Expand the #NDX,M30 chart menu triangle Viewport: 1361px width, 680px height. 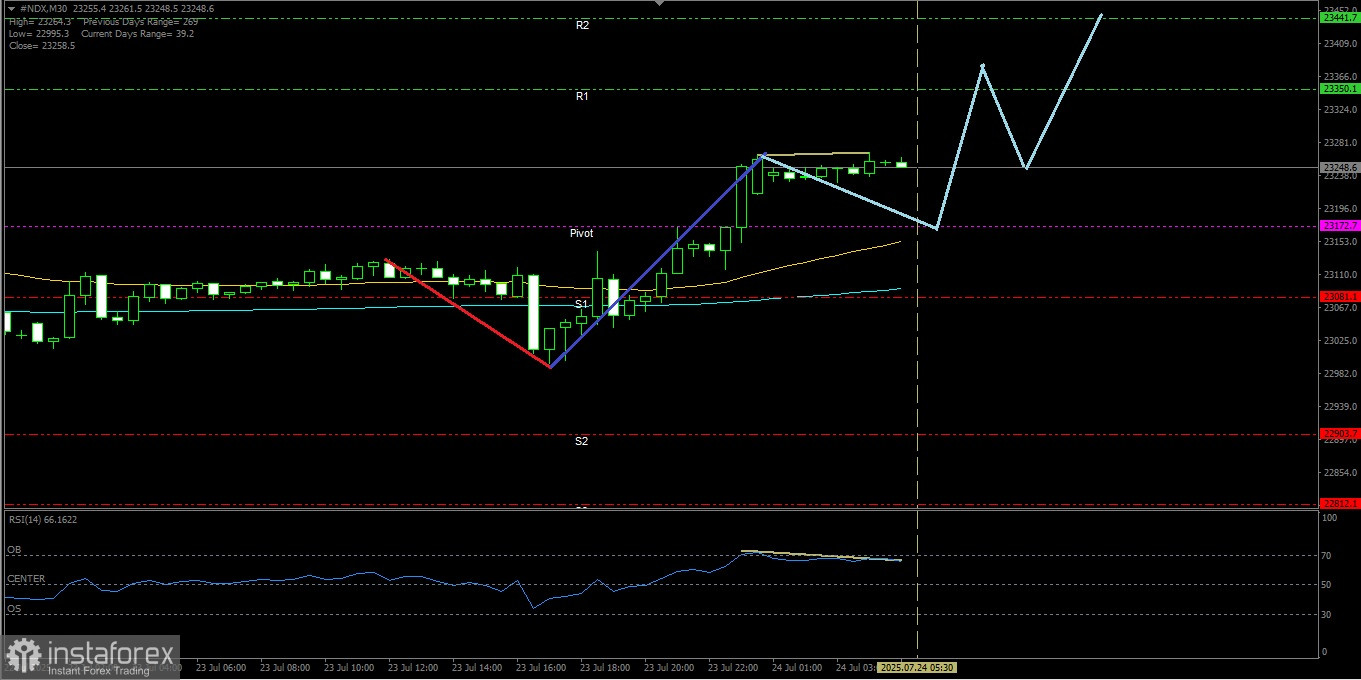click(10, 9)
